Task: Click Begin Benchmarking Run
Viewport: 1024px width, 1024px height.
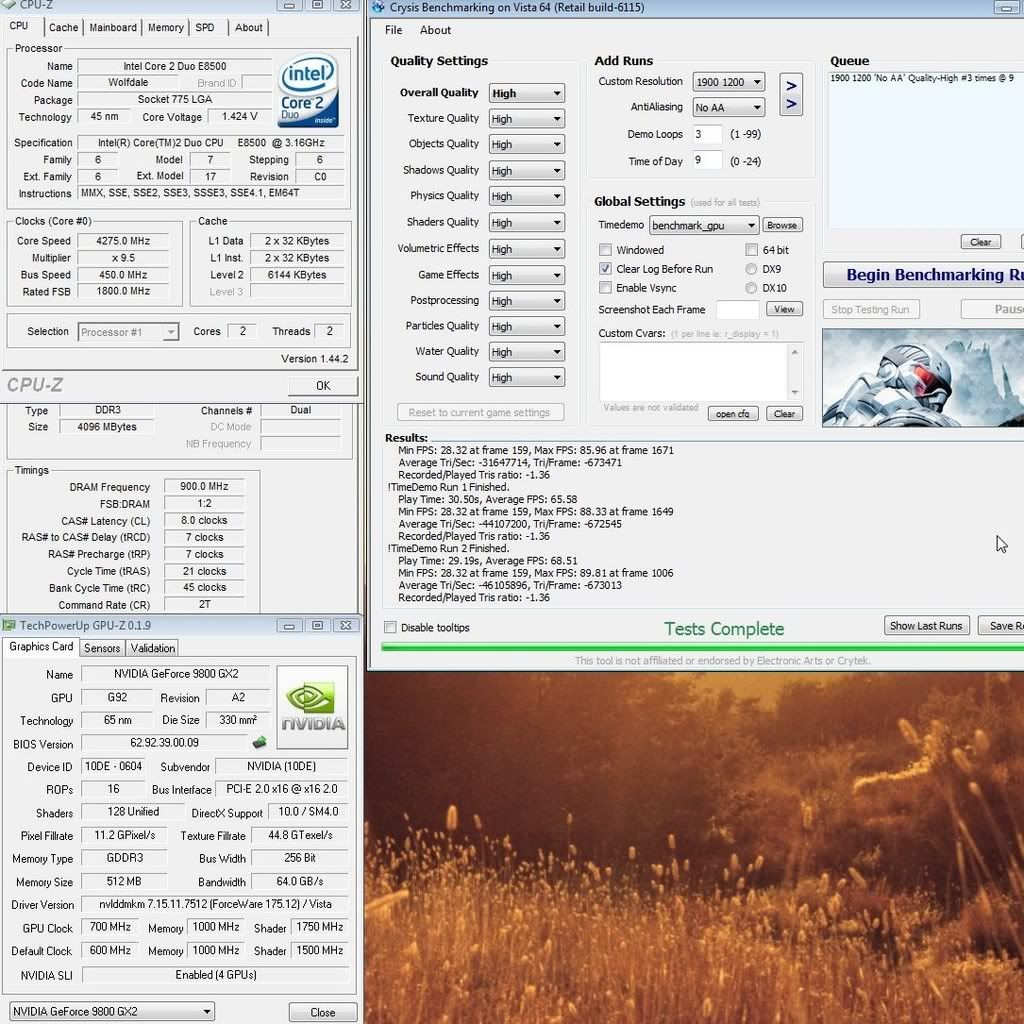Action: point(921,274)
